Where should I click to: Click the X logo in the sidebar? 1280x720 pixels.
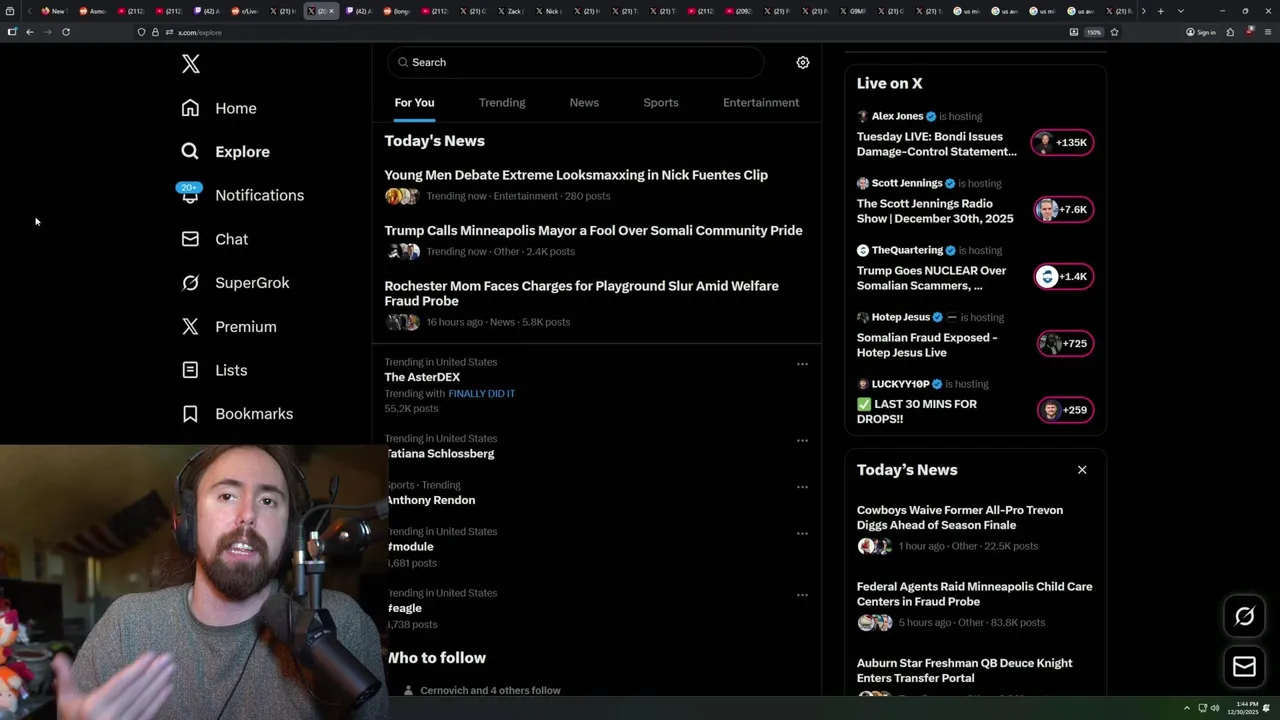[x=191, y=65]
